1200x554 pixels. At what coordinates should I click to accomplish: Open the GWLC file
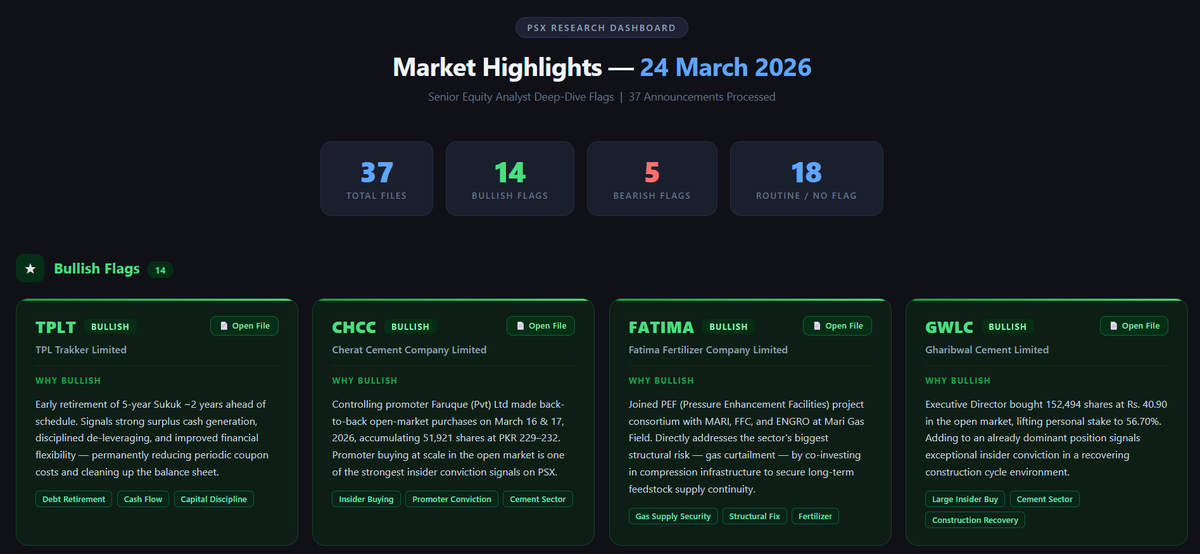click(x=1134, y=326)
